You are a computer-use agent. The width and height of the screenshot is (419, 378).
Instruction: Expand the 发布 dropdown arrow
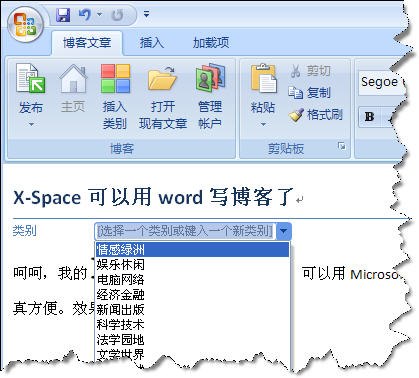coord(31,124)
